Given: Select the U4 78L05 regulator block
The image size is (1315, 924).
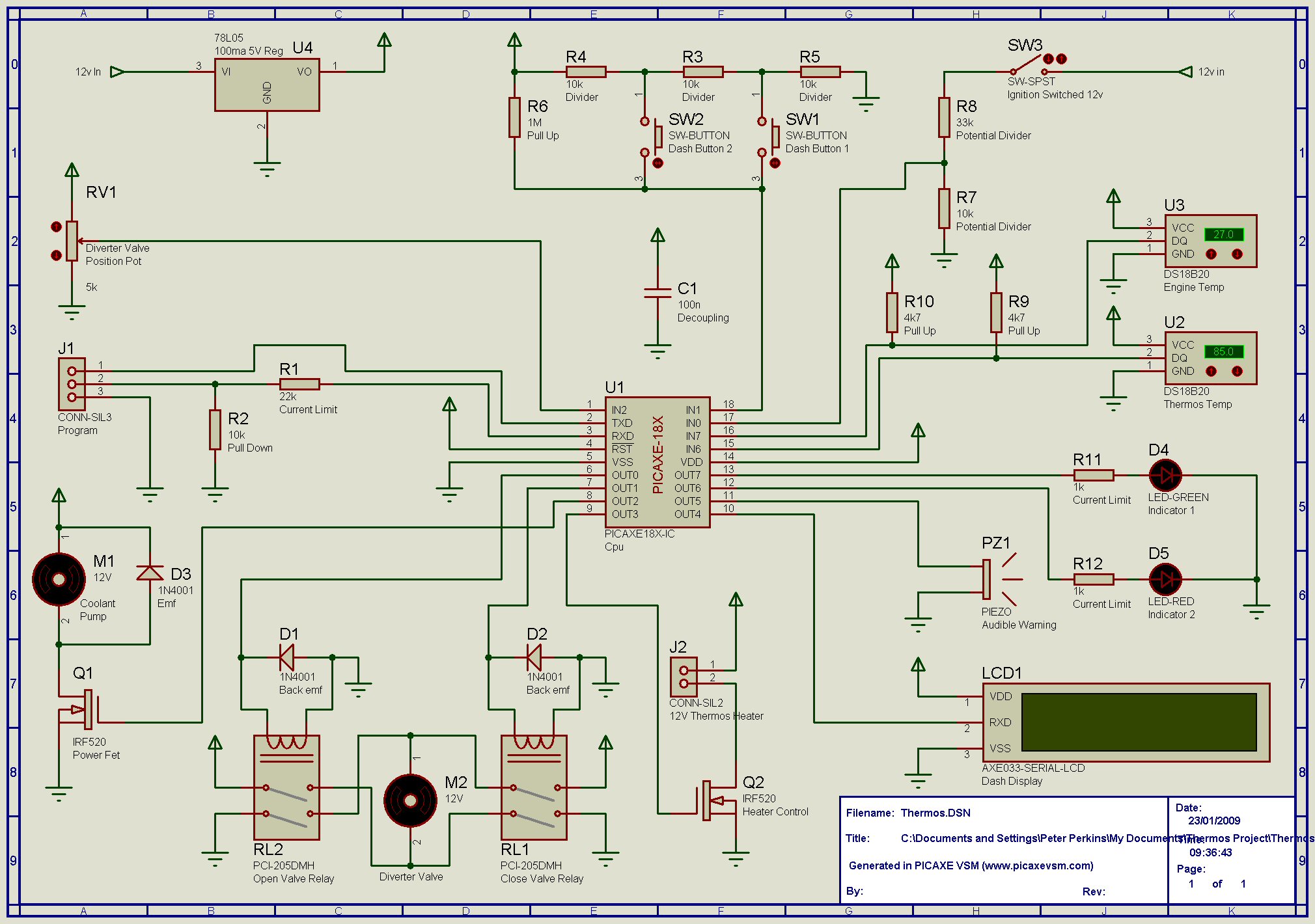Looking at the screenshot, I should [267, 85].
